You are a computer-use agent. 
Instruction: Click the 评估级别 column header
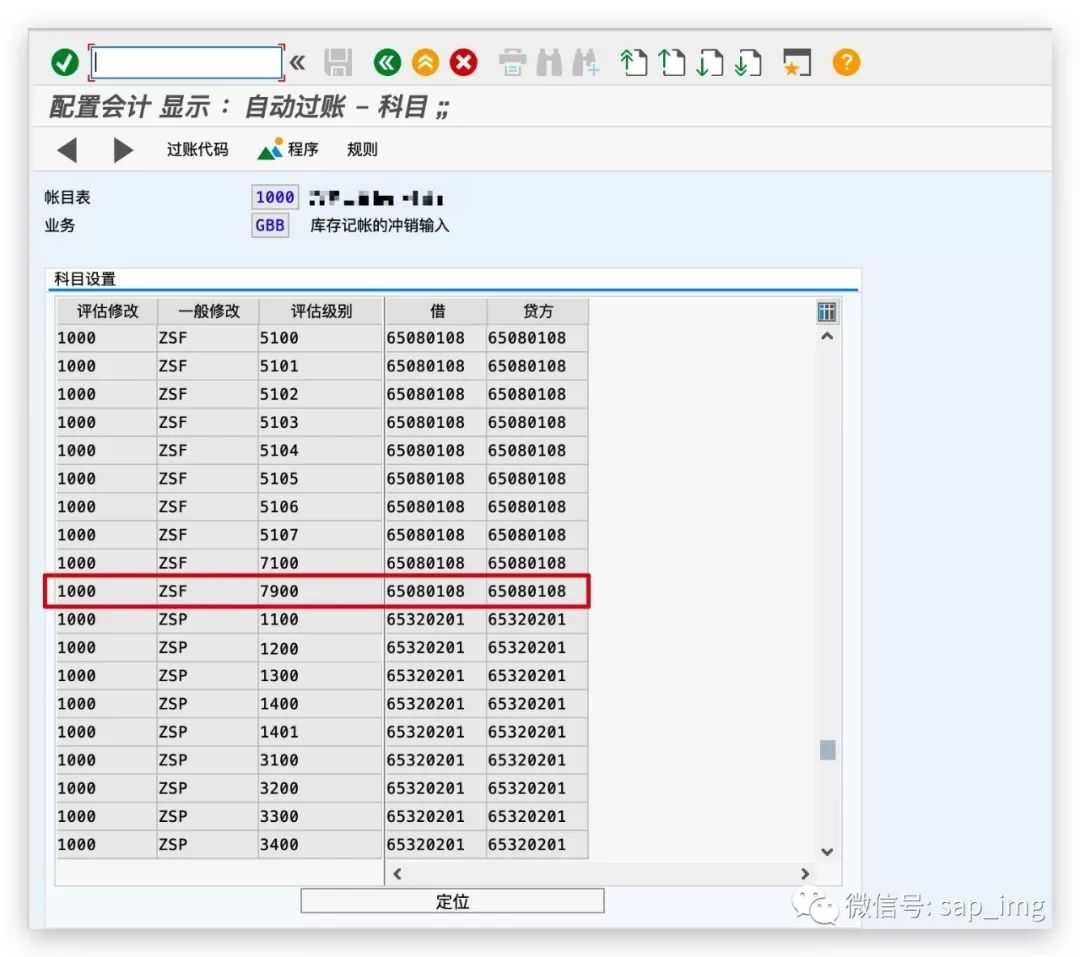(x=320, y=311)
